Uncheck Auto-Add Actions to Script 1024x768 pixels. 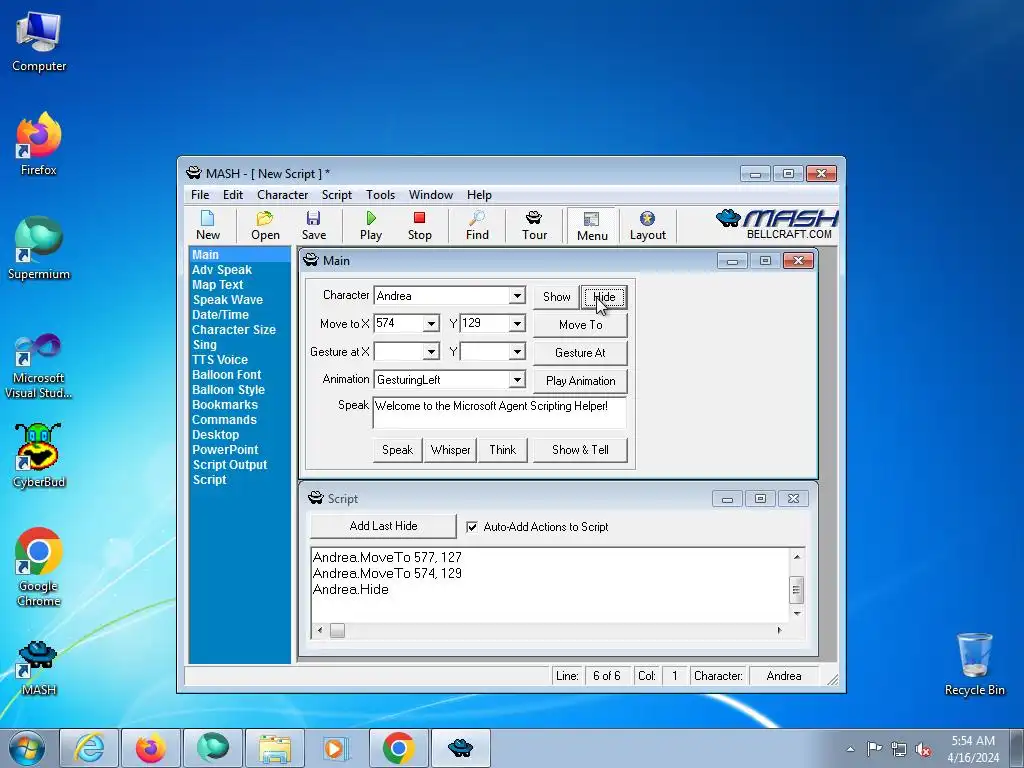[472, 527]
